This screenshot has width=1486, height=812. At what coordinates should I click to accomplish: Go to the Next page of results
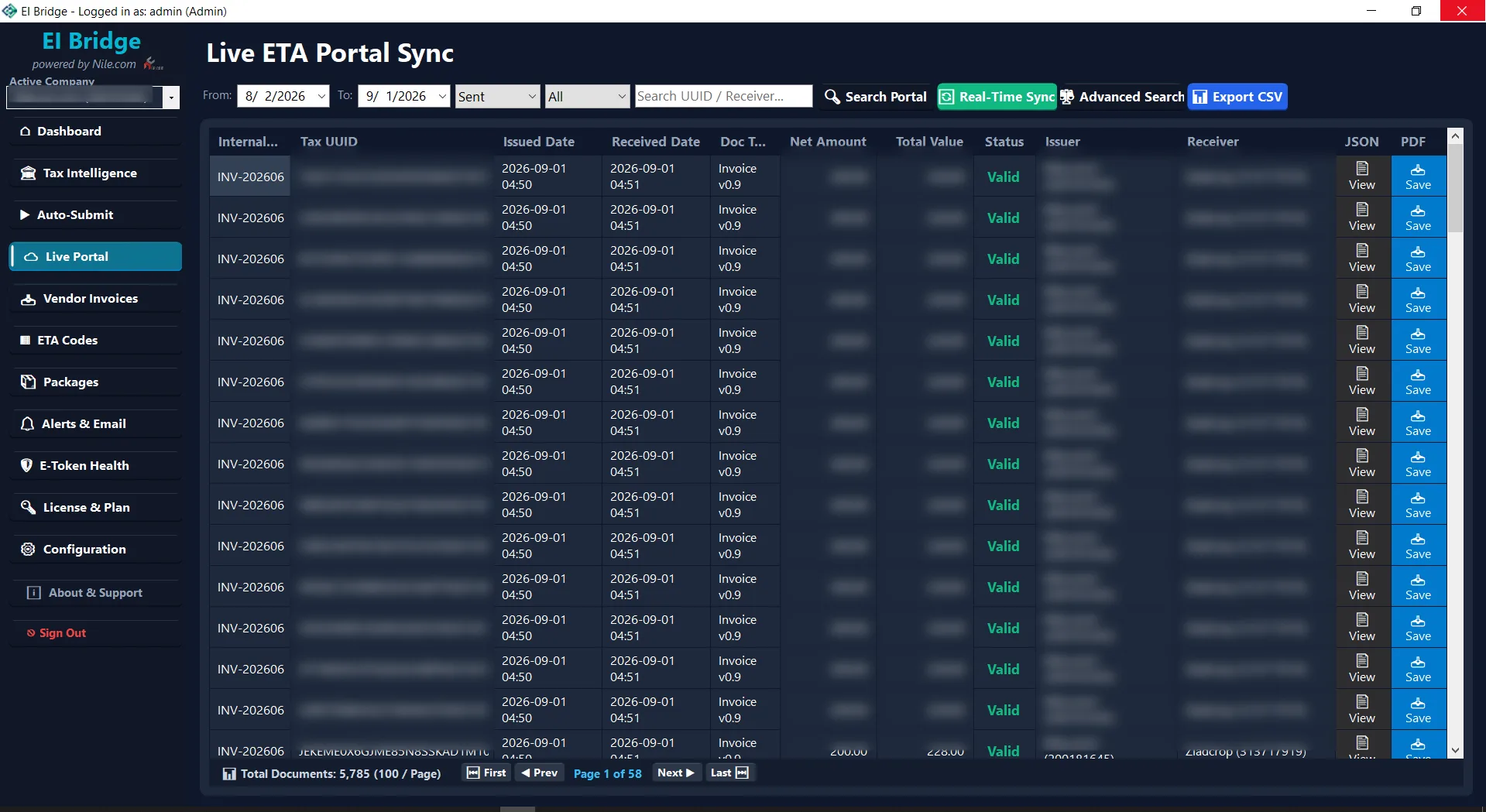click(675, 773)
